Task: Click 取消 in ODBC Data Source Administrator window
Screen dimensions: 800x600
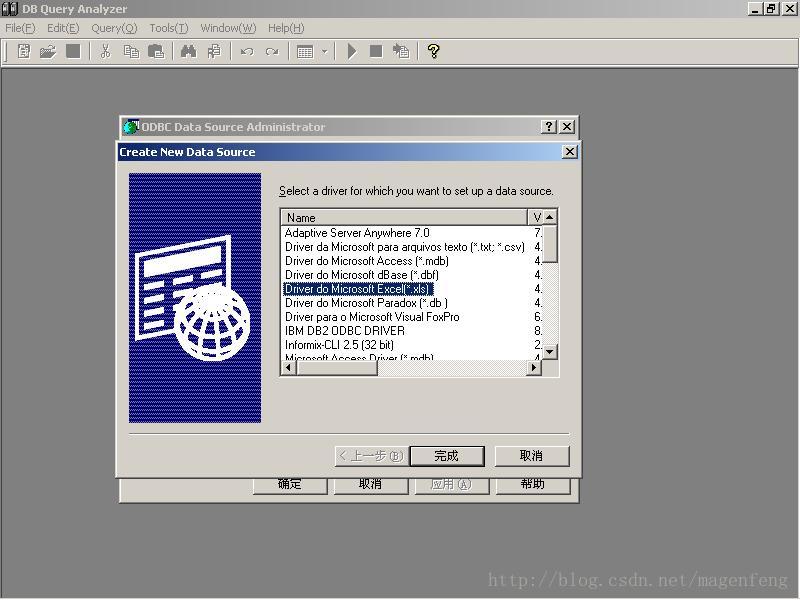Action: 371,485
